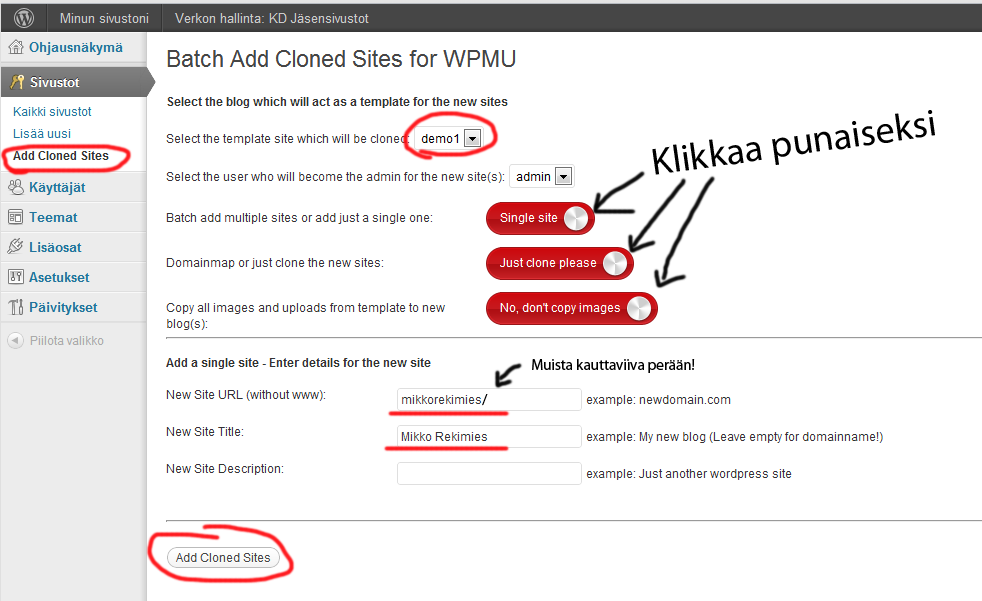Screen dimensions: 982x601
Task: Open the demo1 template site dropdown
Action: point(448,138)
